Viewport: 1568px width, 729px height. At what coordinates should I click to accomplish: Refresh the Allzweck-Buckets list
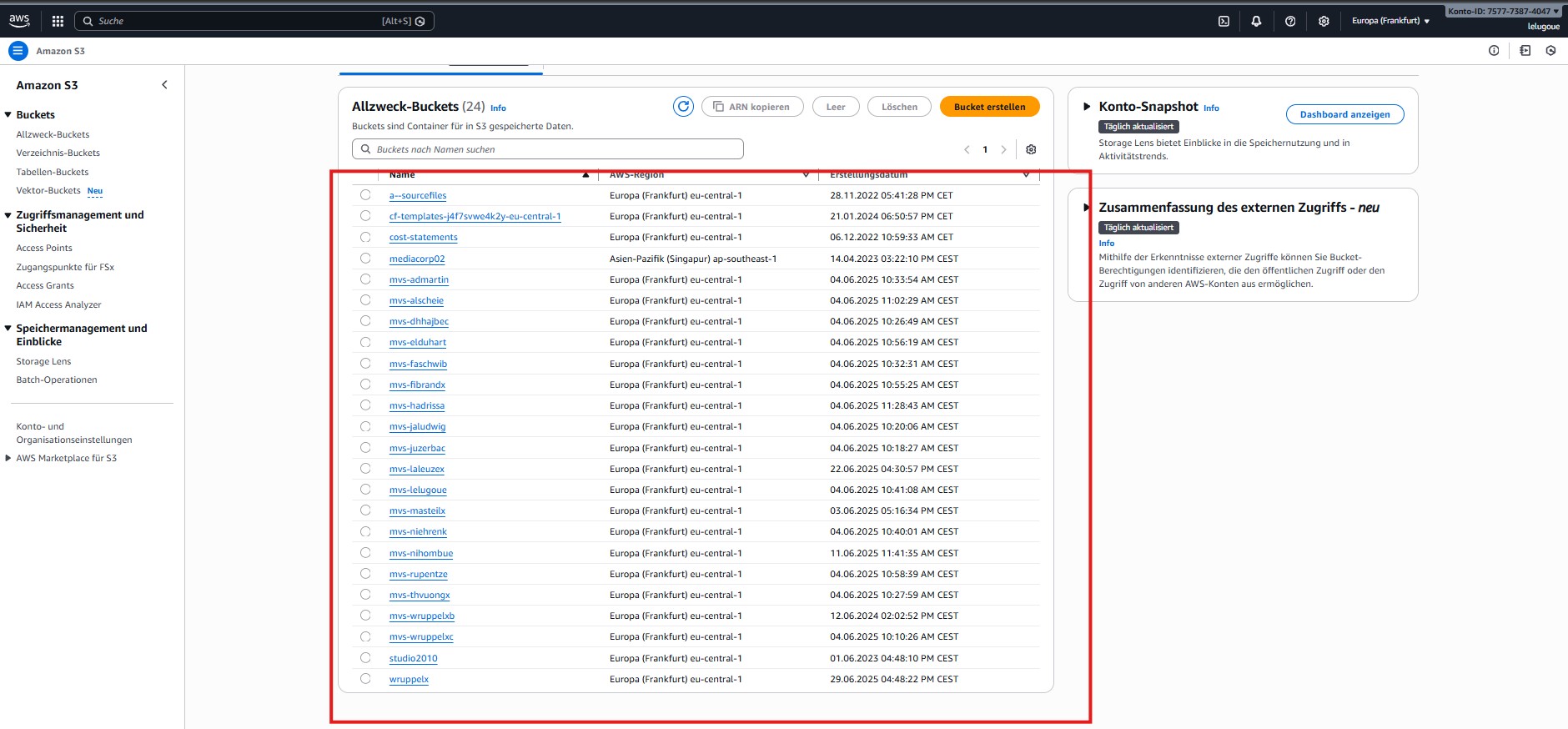click(683, 107)
